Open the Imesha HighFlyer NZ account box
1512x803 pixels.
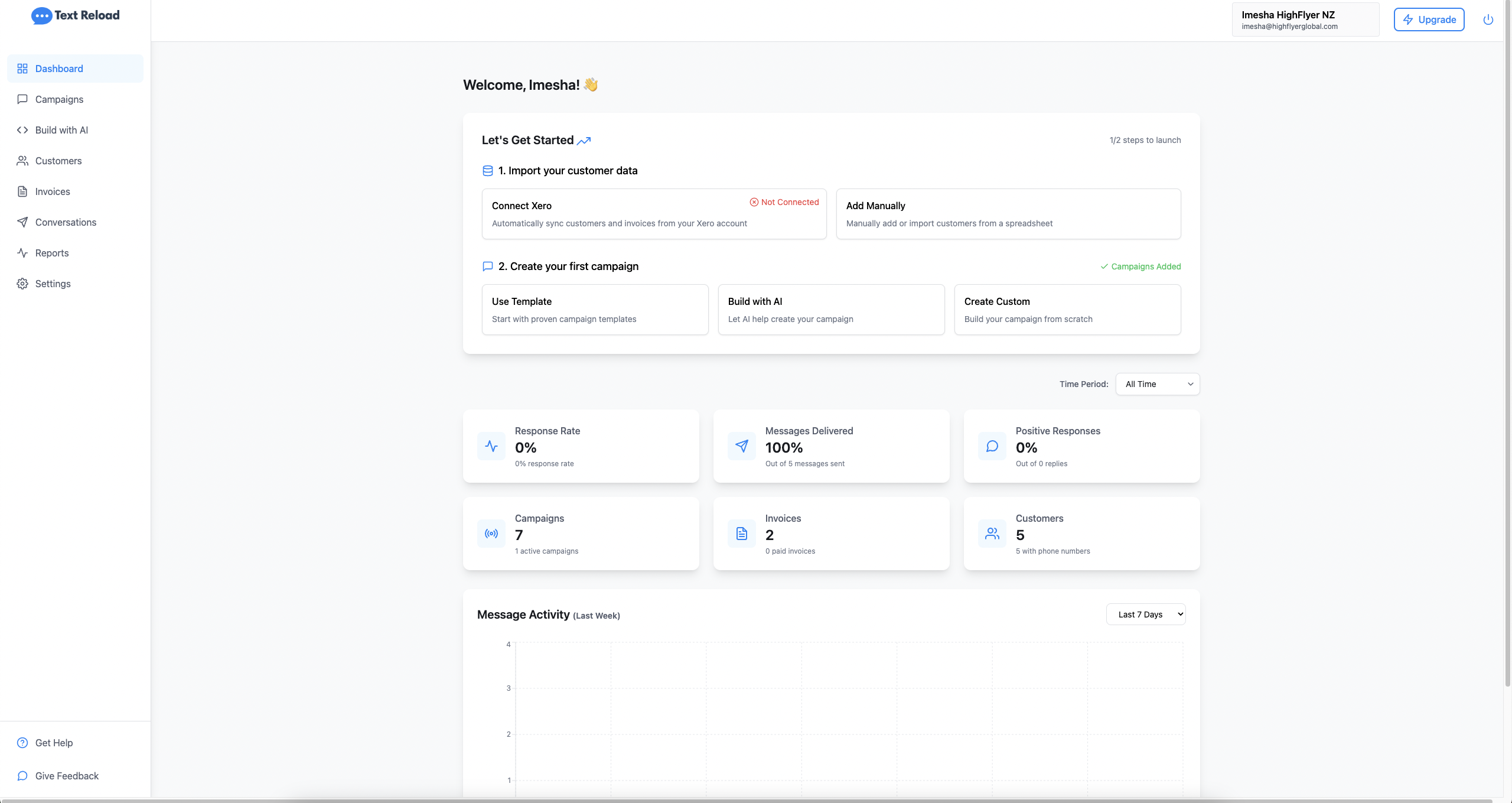coord(1305,19)
